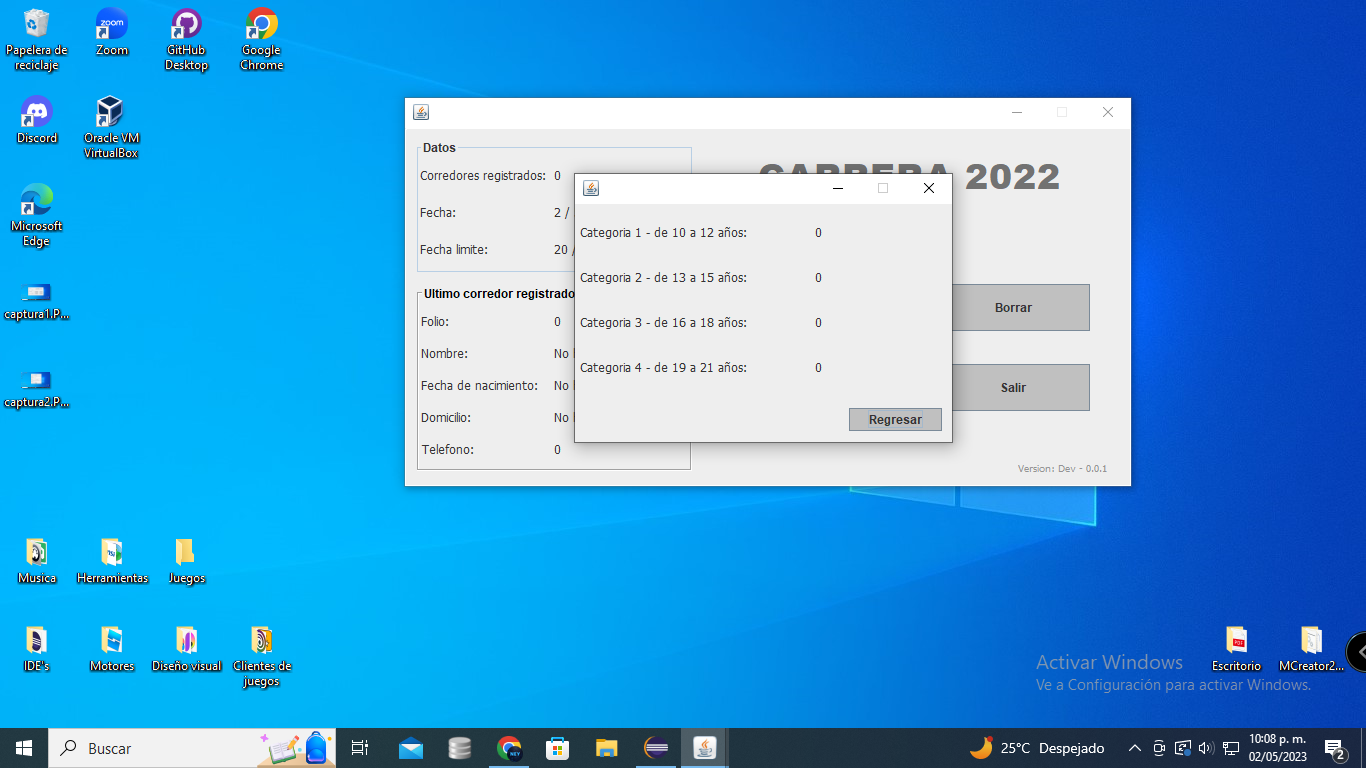Image resolution: width=1366 pixels, height=768 pixels.
Task: Select the Categoria 1 - de 10 a 12 años label
Action: point(663,233)
